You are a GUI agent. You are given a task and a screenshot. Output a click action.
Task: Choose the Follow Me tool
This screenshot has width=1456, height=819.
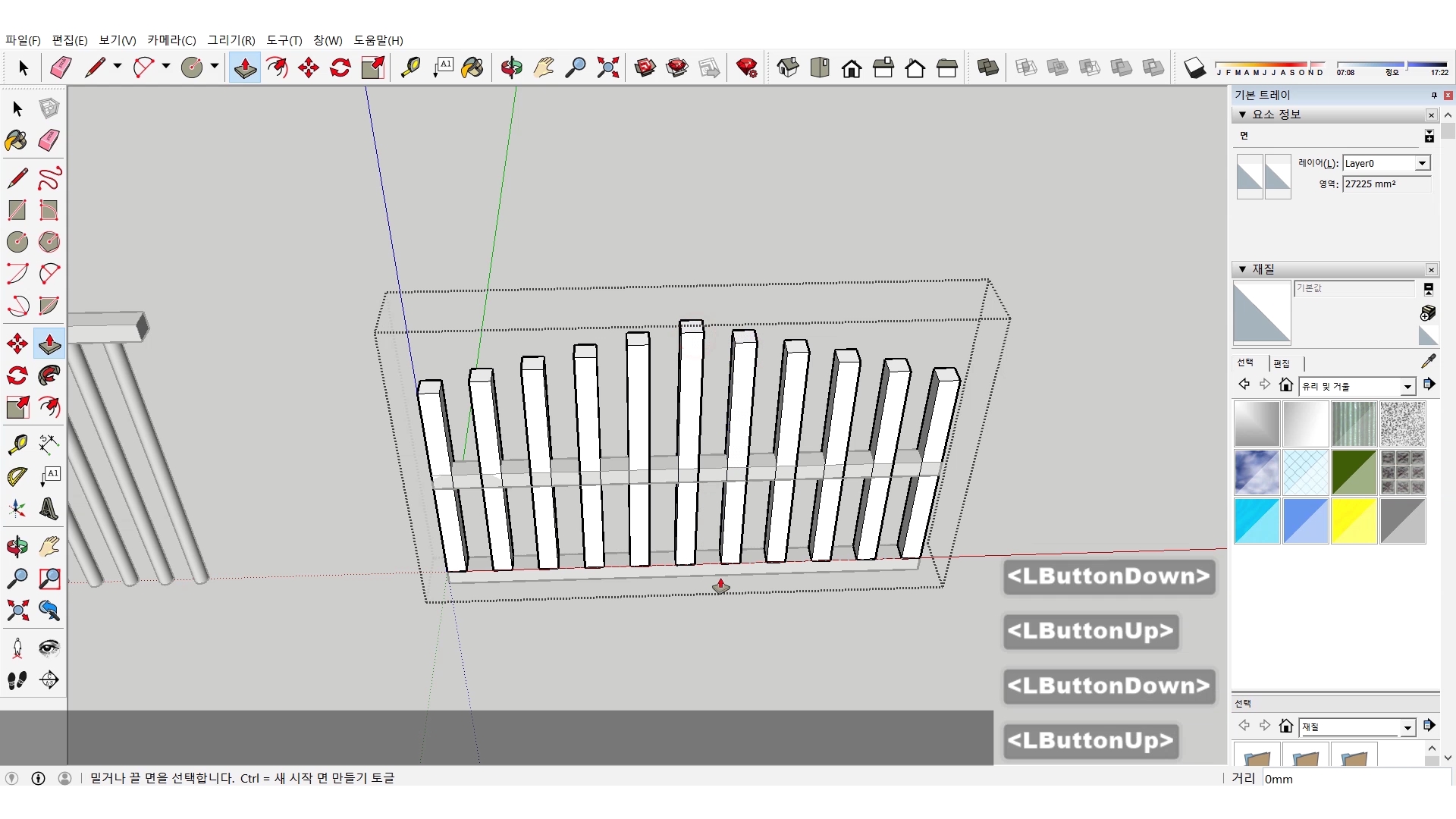pos(49,375)
